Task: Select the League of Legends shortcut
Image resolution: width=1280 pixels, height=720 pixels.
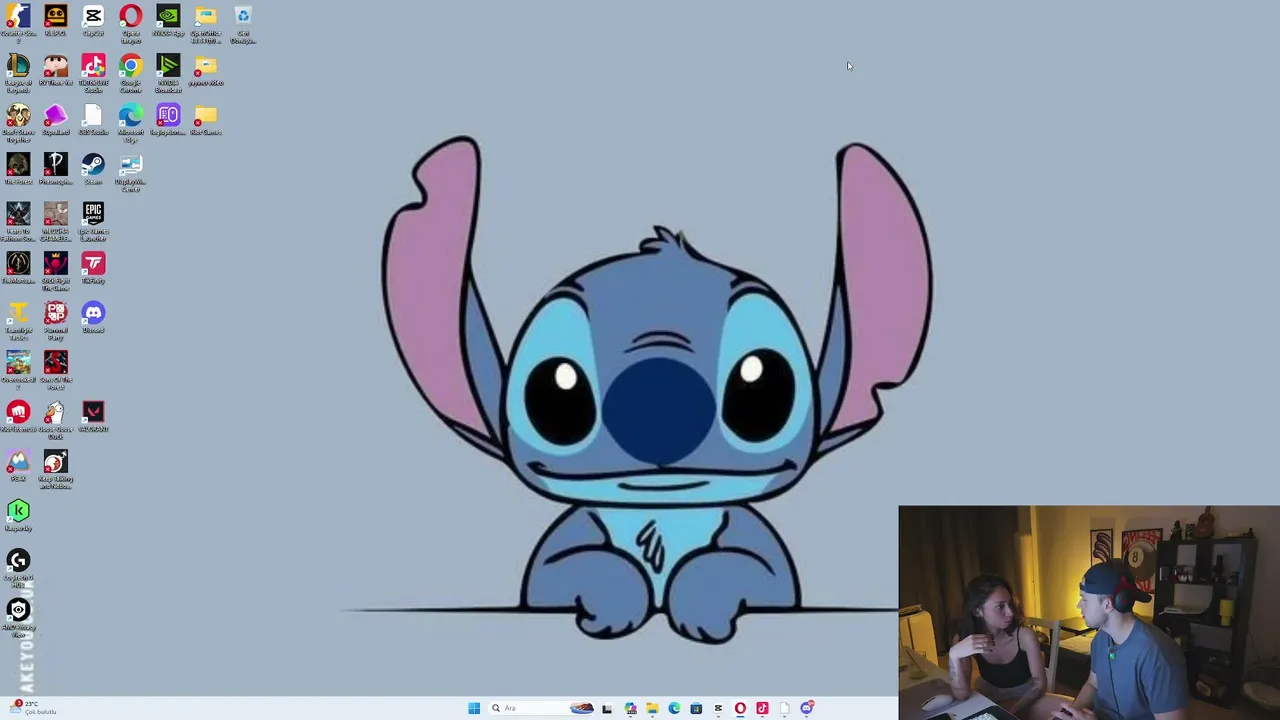Action: [x=18, y=74]
